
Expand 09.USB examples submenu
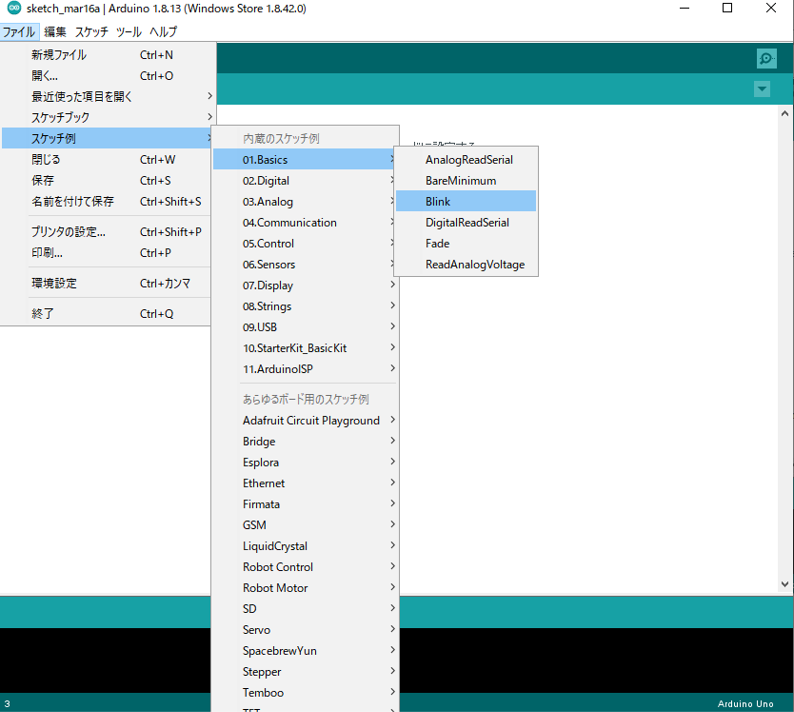305,327
